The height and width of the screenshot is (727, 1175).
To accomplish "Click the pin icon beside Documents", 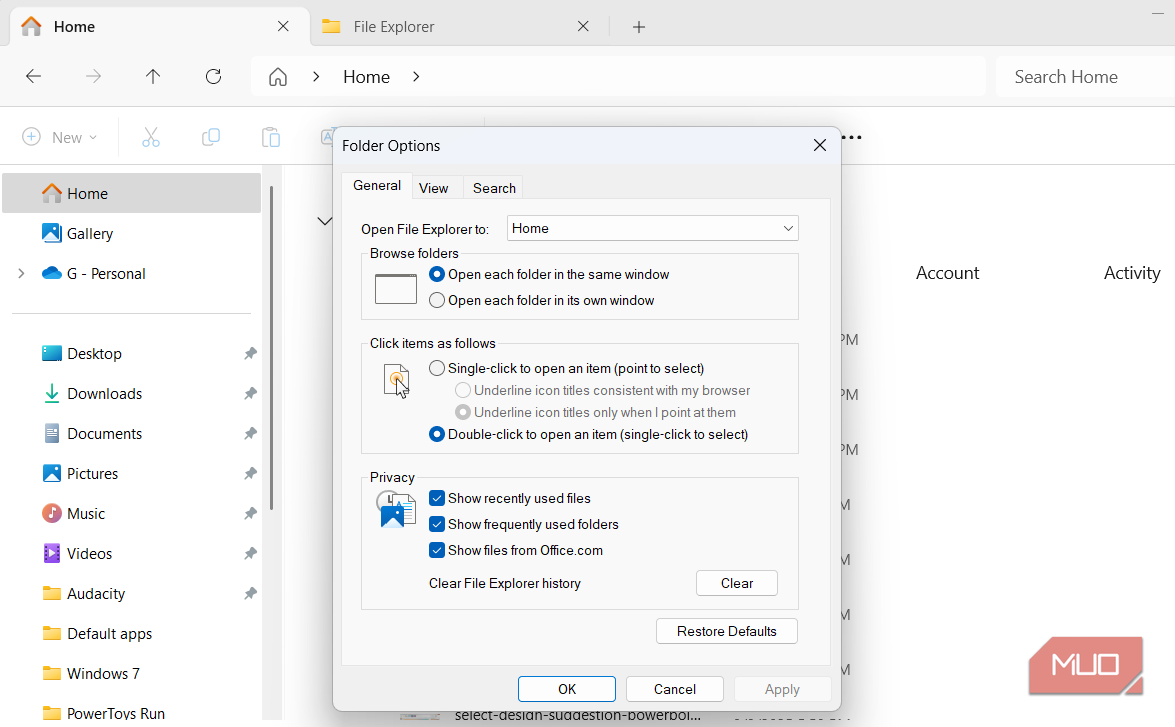I will pos(250,433).
